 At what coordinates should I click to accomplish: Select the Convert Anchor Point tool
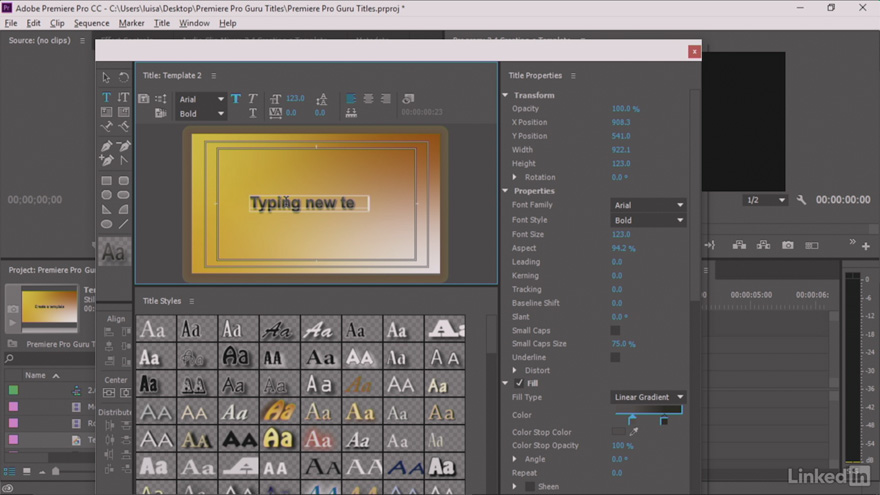coord(123,161)
